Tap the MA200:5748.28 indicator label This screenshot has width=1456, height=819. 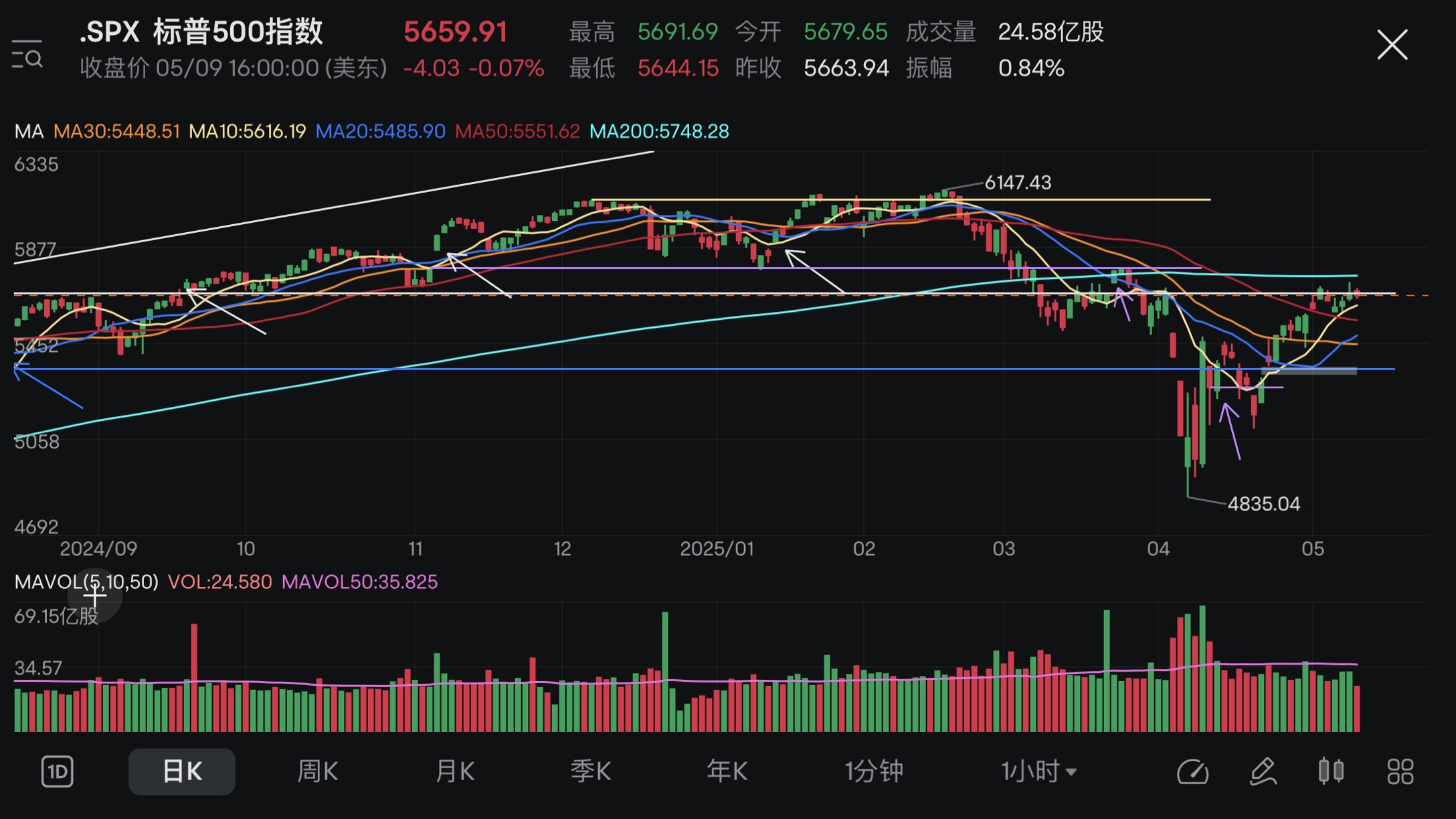pyautogui.click(x=659, y=131)
